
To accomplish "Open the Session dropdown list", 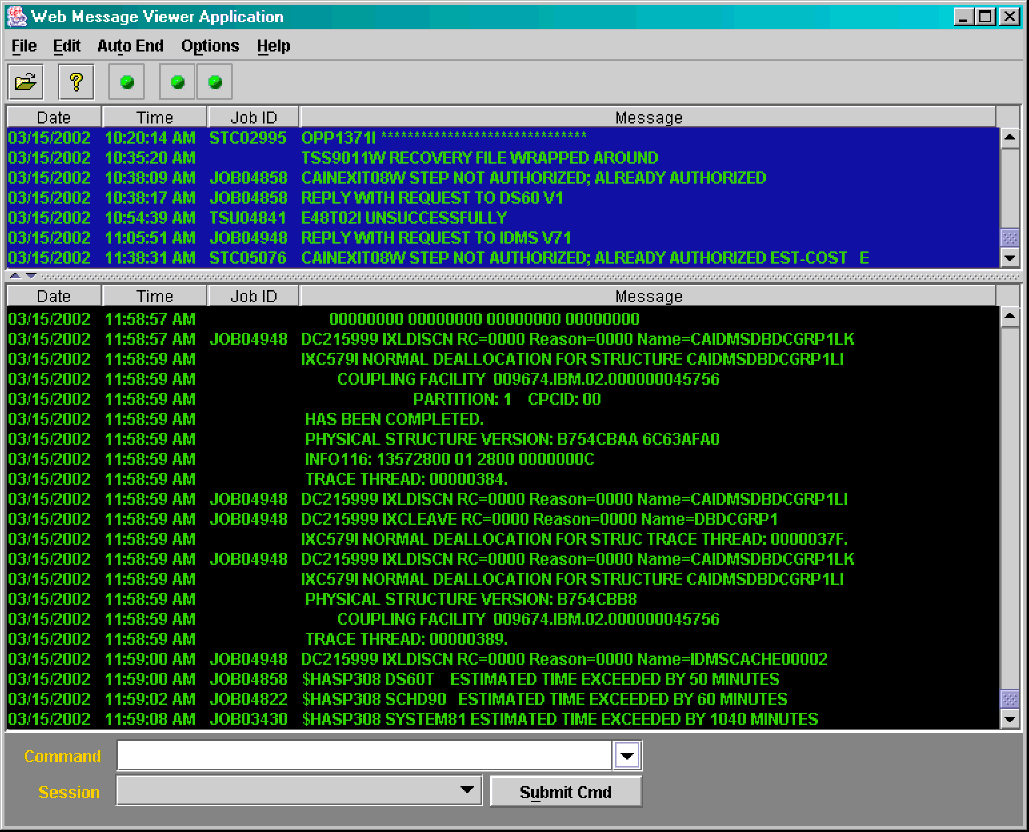I will [466, 791].
